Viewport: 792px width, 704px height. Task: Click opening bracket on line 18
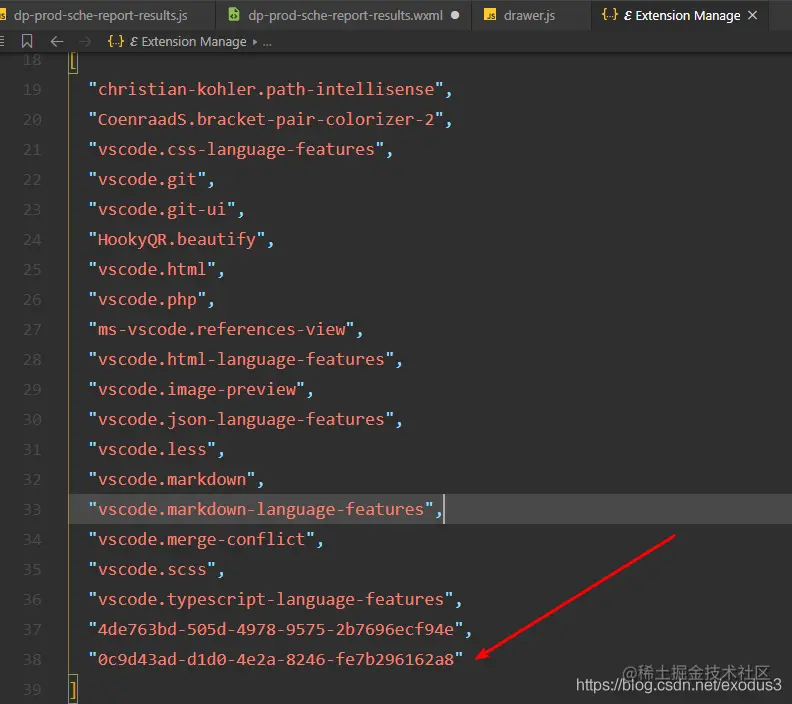[x=74, y=63]
